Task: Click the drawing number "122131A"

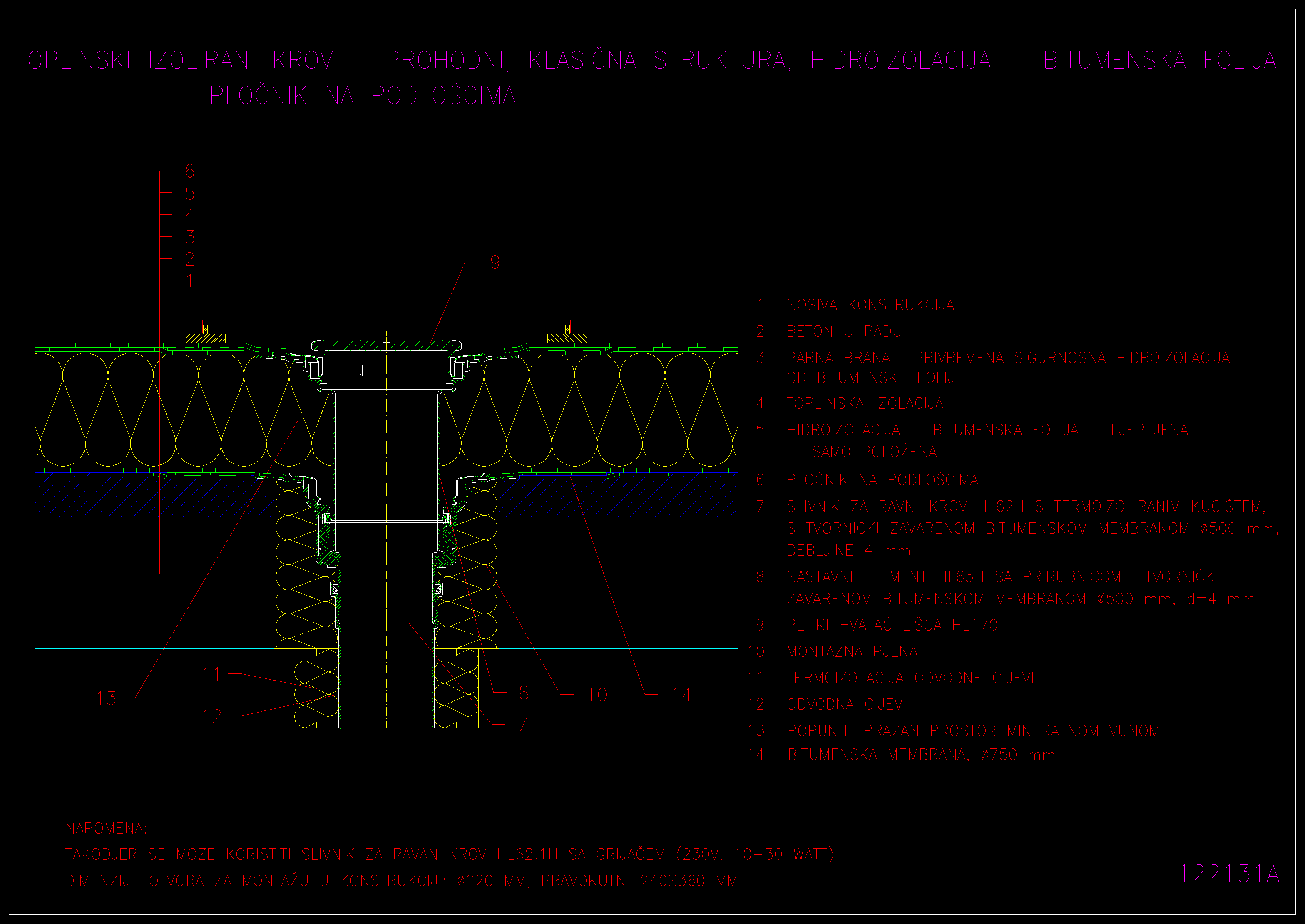Action: (1229, 874)
